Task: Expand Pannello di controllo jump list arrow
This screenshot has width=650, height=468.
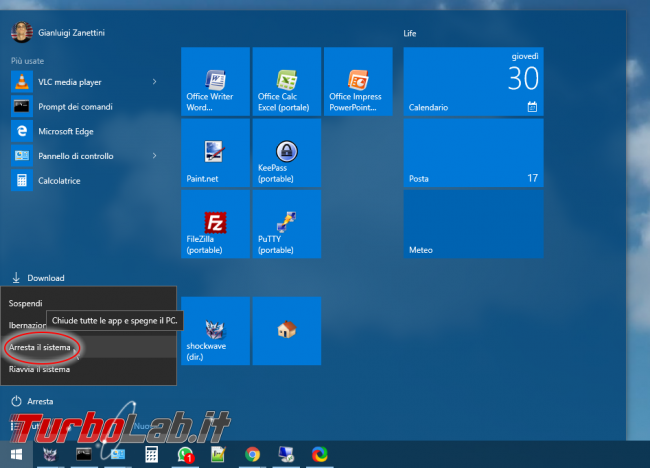Action: pyautogui.click(x=154, y=156)
